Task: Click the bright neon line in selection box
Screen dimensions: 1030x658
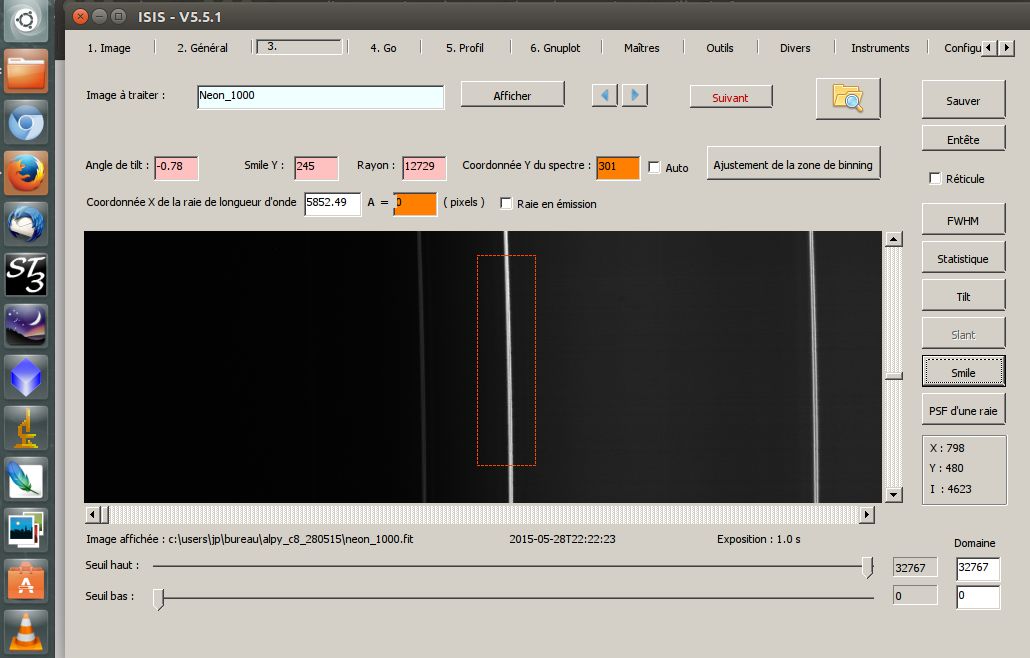Action: coord(508,360)
